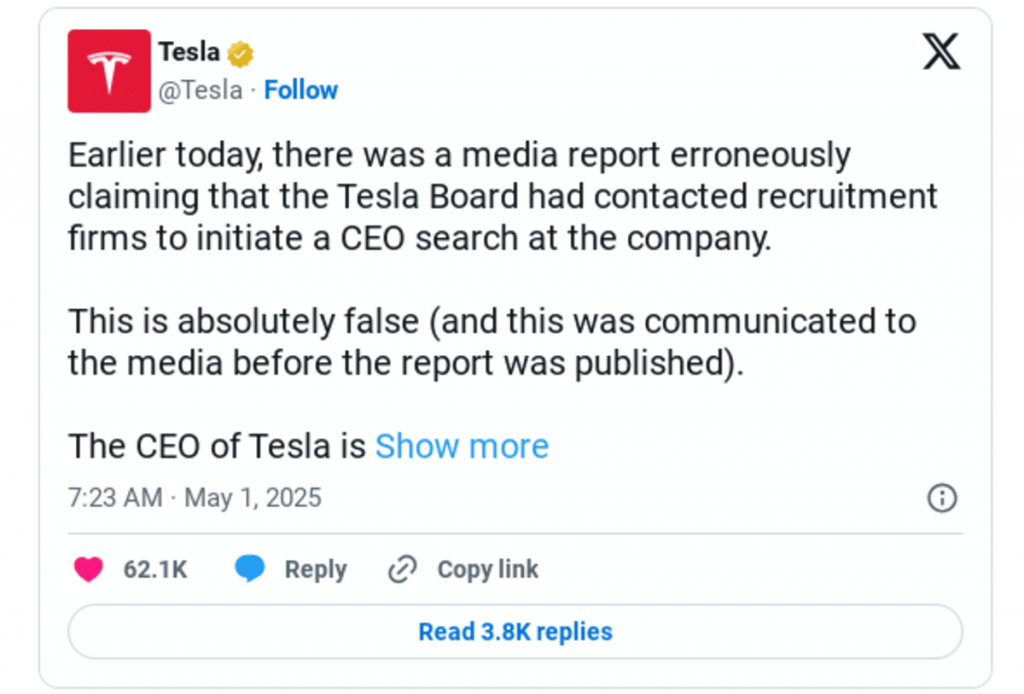
Task: Click the Reply text label
Action: pyautogui.click(x=315, y=570)
